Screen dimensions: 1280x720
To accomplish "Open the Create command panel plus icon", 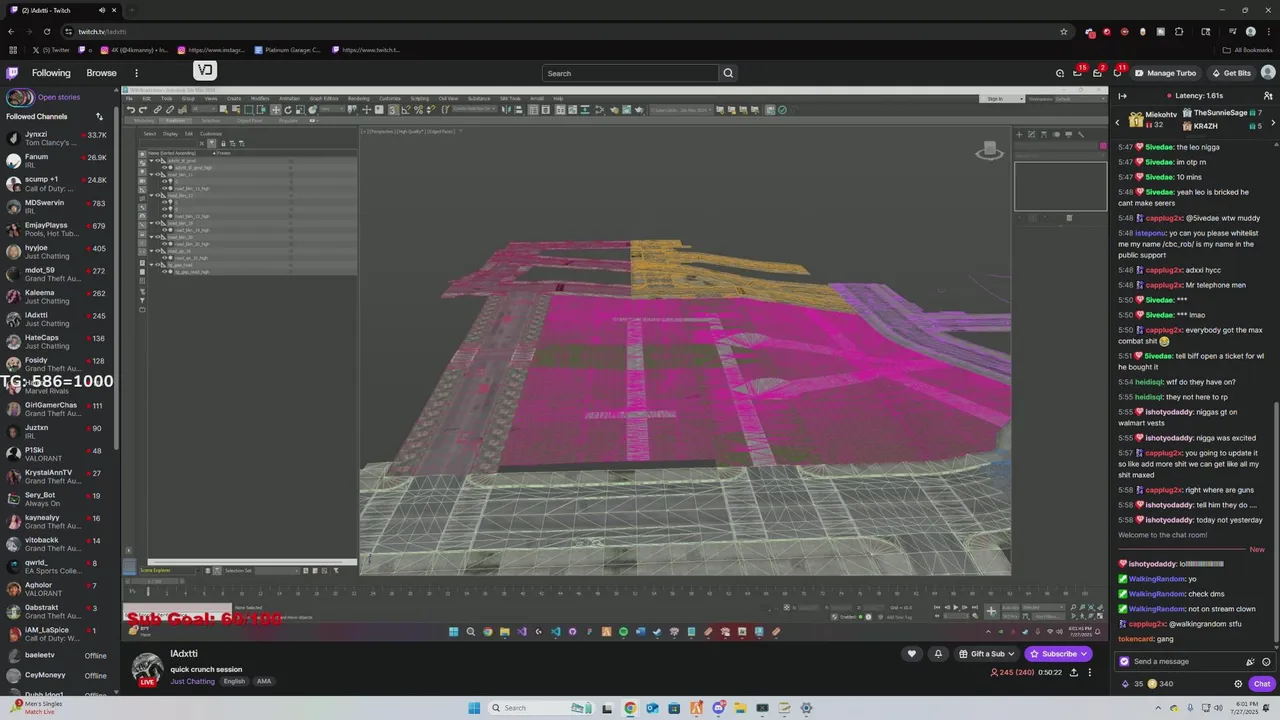I will [1019, 134].
